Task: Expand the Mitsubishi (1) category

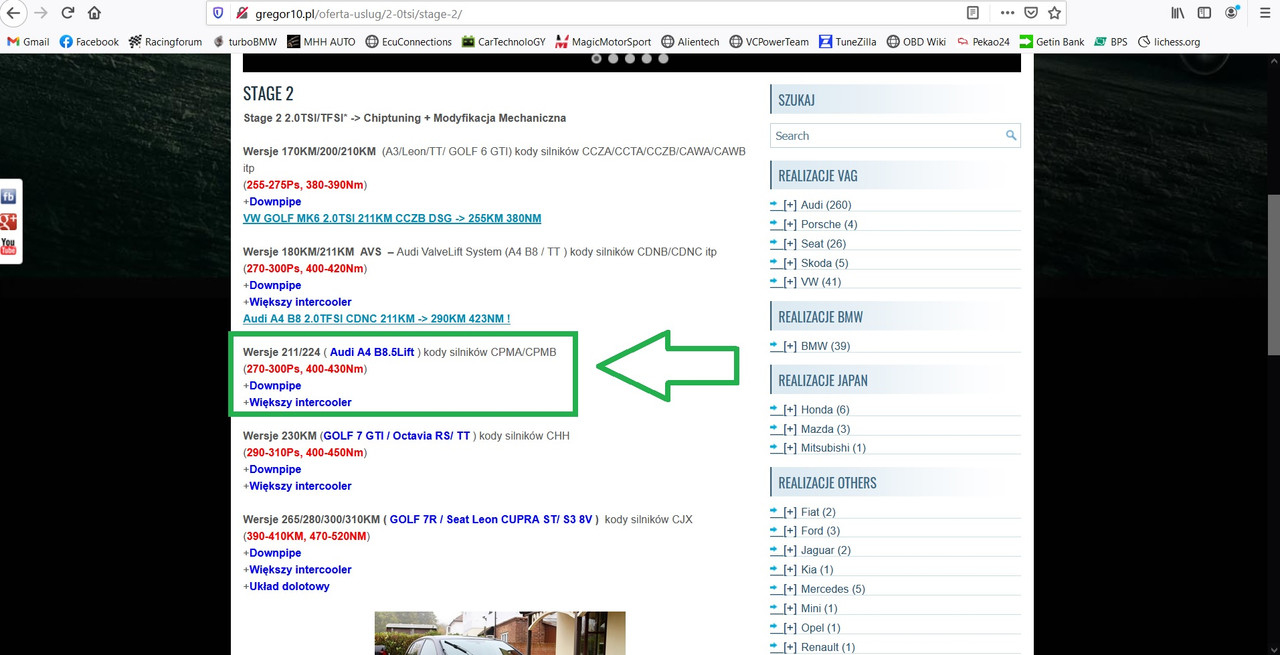Action: 790,448
